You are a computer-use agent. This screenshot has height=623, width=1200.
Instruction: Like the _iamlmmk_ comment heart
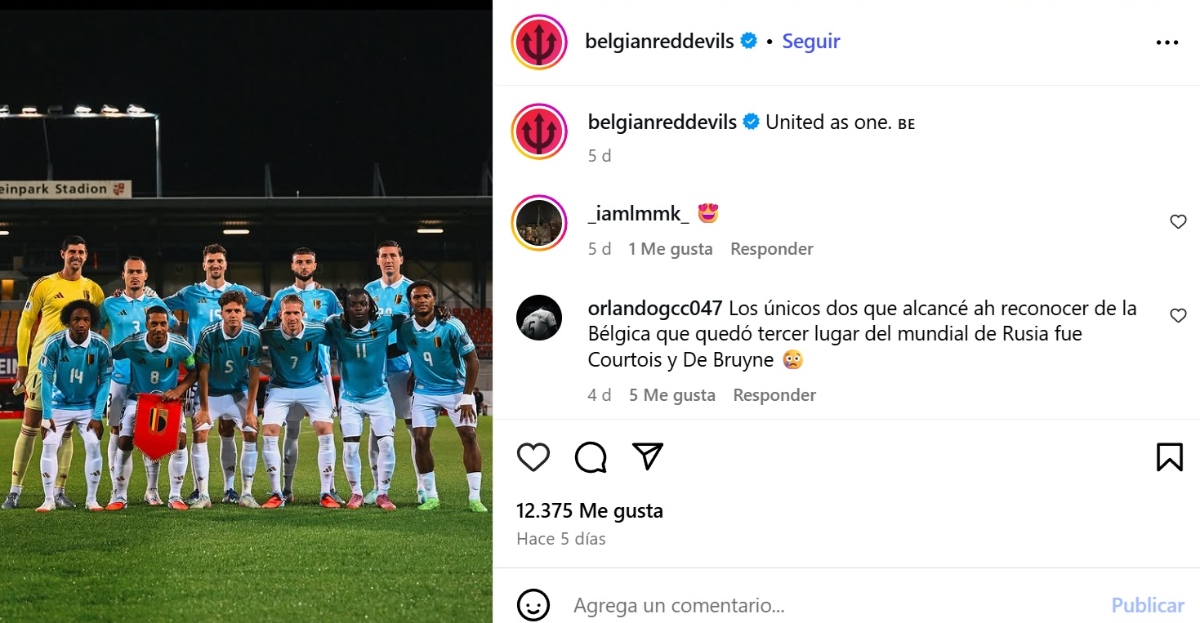point(1178,222)
